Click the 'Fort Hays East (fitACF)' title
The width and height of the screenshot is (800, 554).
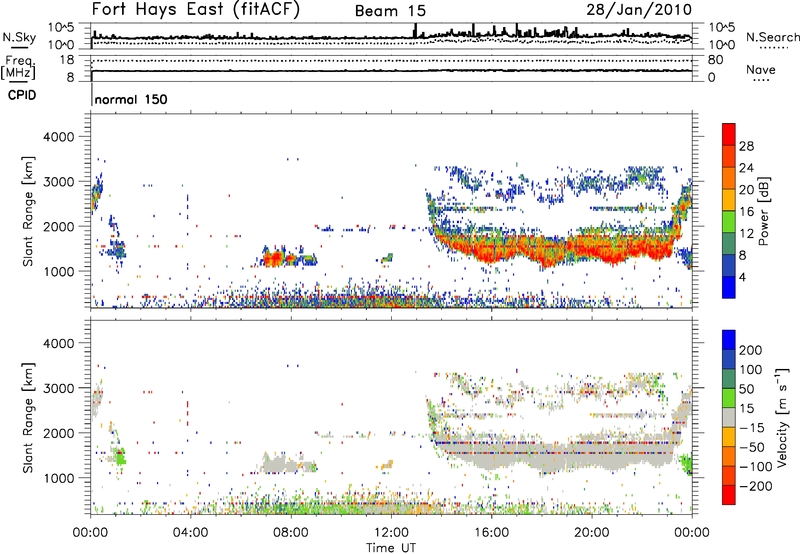(x=196, y=10)
